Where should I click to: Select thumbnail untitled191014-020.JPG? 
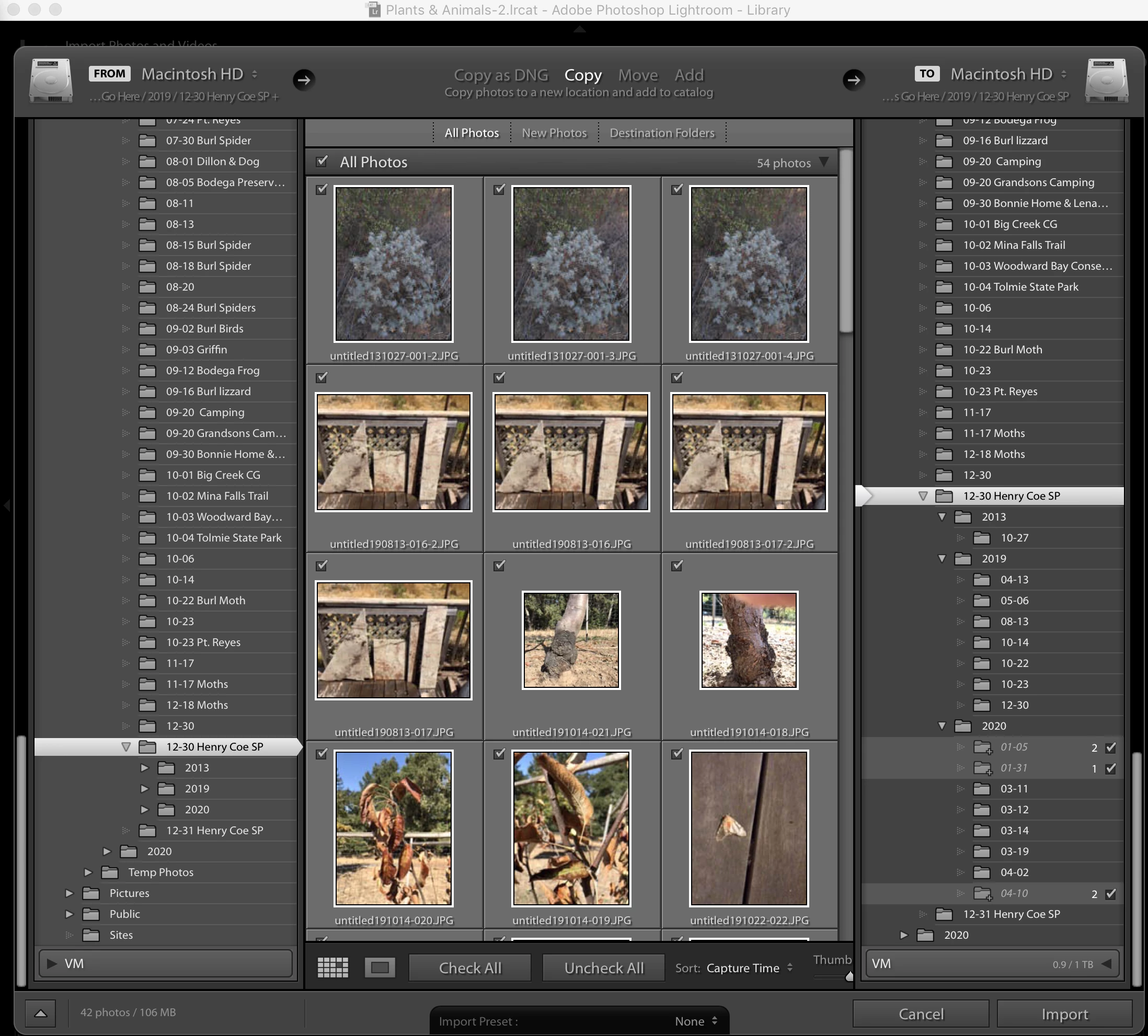click(393, 828)
